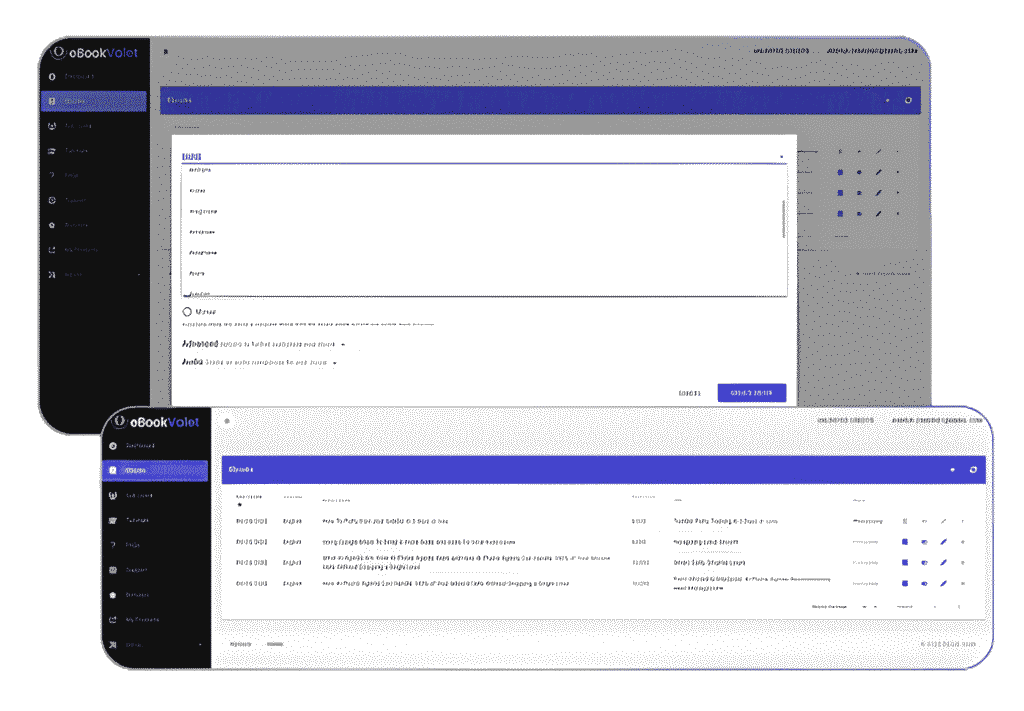Click the My Products share icon in the front sidebar
Screen dimensions: 1024x711
click(113, 620)
